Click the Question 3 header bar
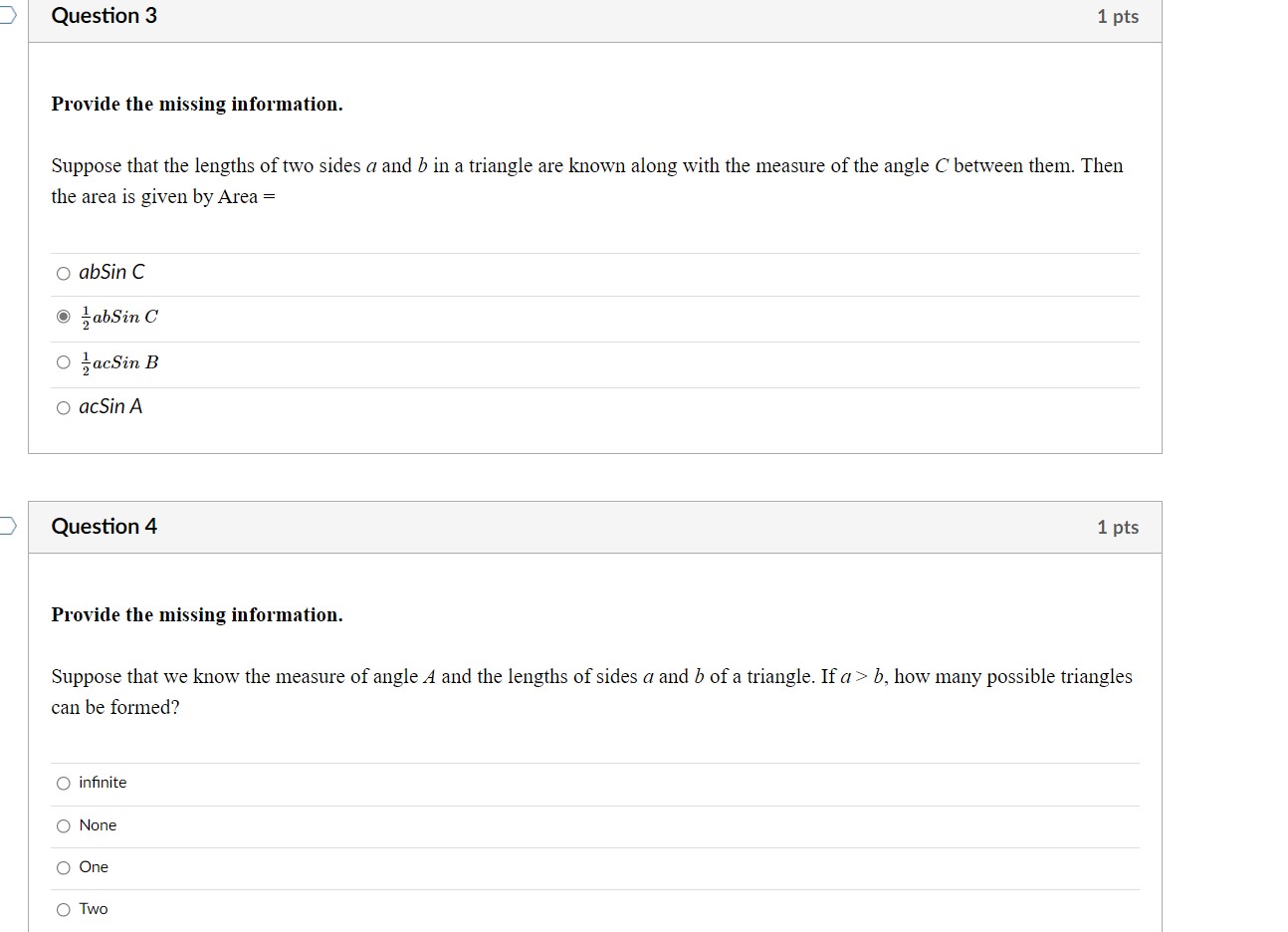Screen dimensions: 1288x932 click(597, 16)
